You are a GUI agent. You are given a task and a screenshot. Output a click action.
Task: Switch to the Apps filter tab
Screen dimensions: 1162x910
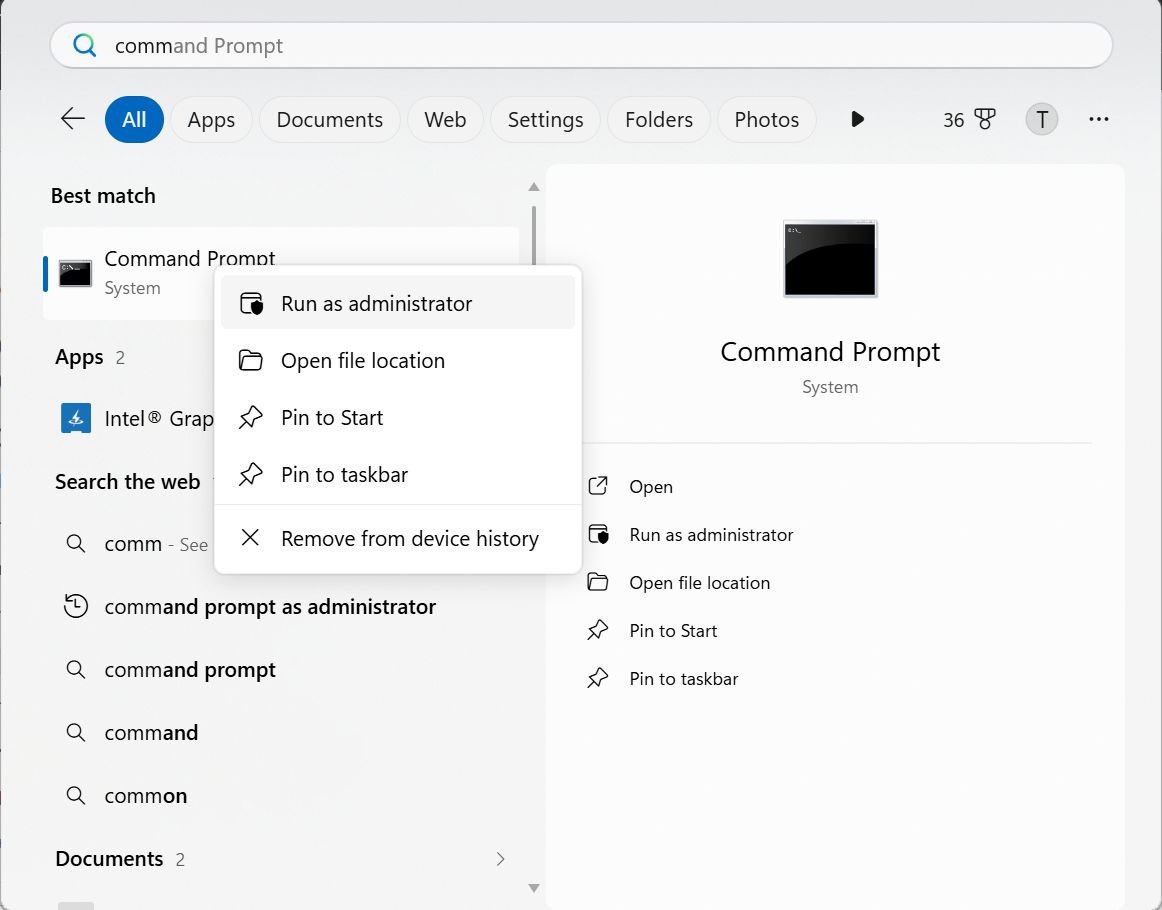pyautogui.click(x=211, y=119)
